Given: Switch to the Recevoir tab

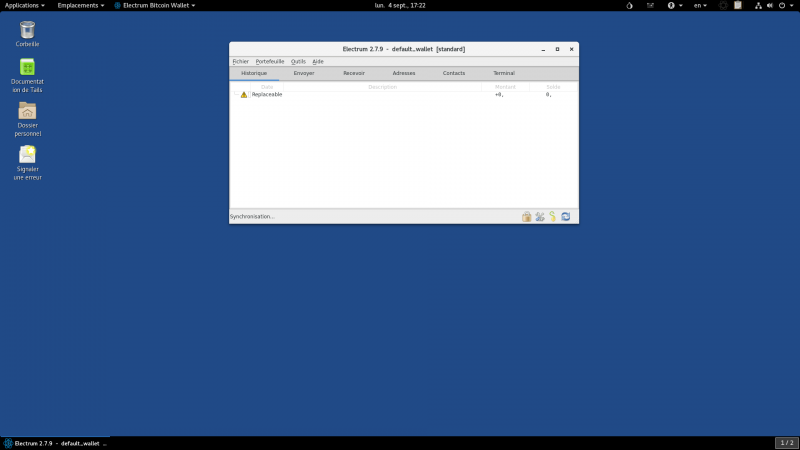Looking at the screenshot, I should (x=354, y=73).
